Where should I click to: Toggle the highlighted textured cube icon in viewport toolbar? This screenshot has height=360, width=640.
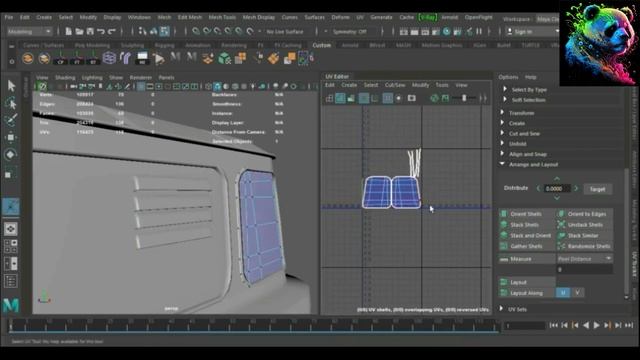tap(217, 86)
